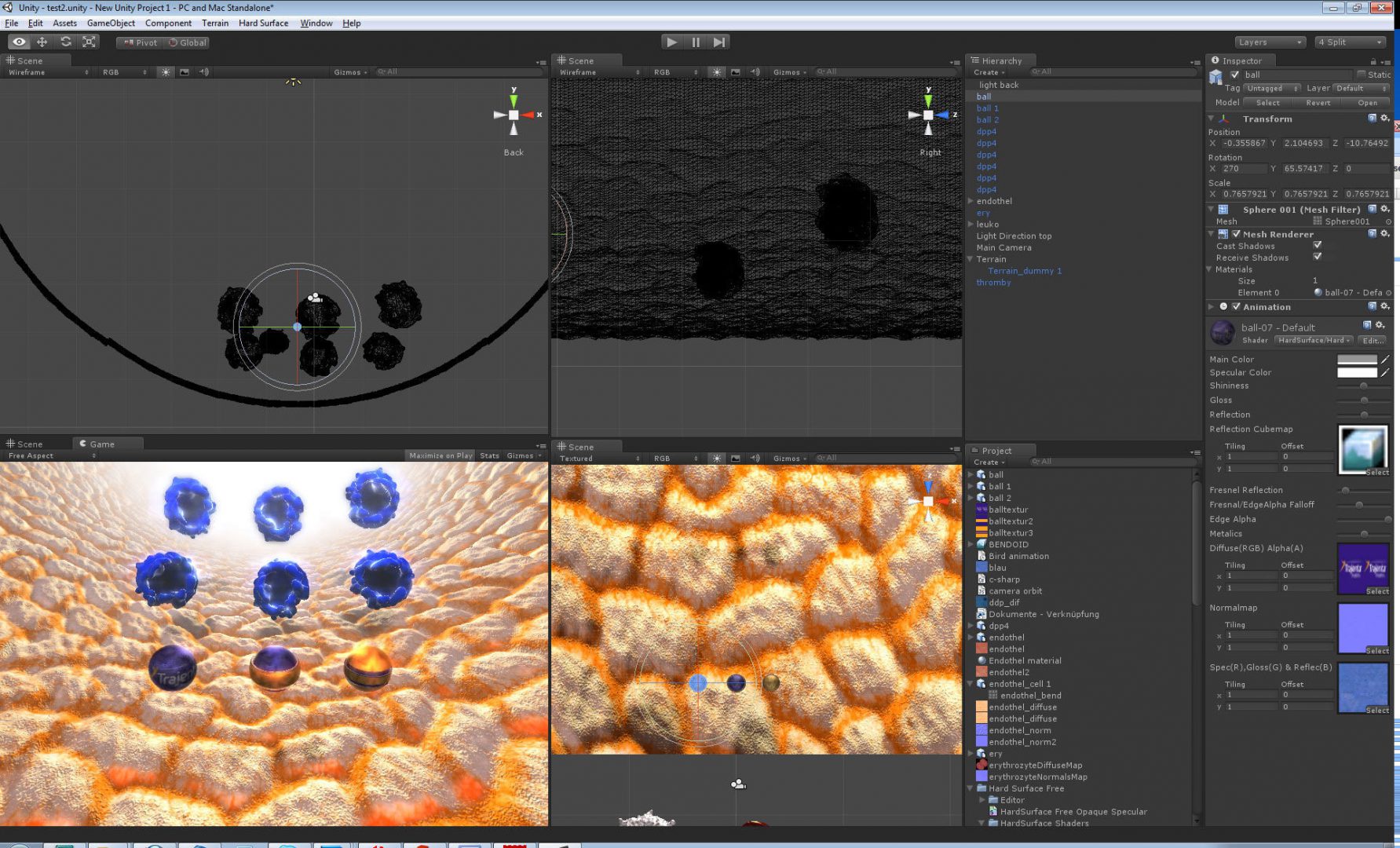Expand the Terrain item in the Hierarchy

pyautogui.click(x=971, y=259)
